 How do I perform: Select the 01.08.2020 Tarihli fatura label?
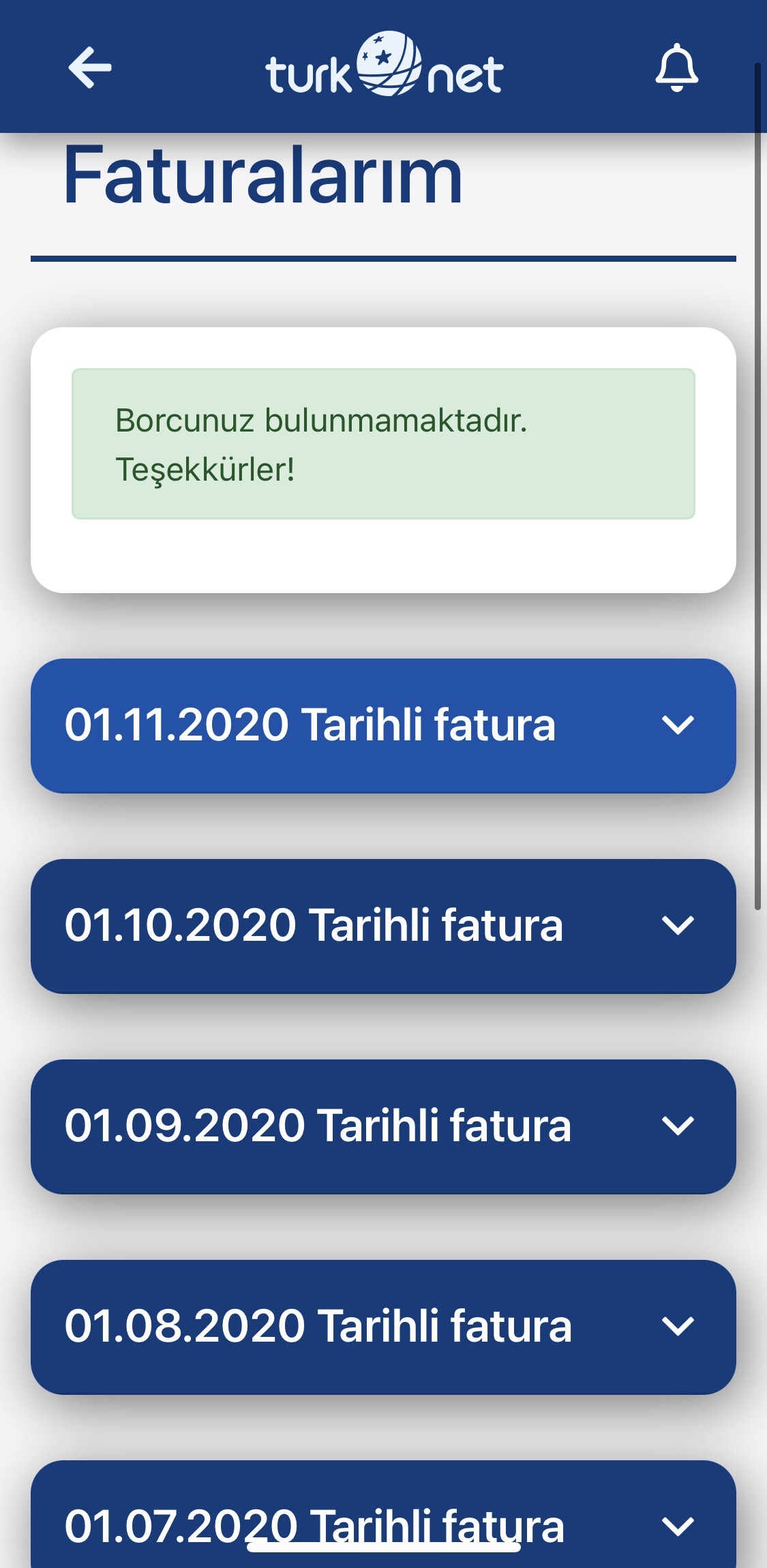click(x=318, y=1326)
